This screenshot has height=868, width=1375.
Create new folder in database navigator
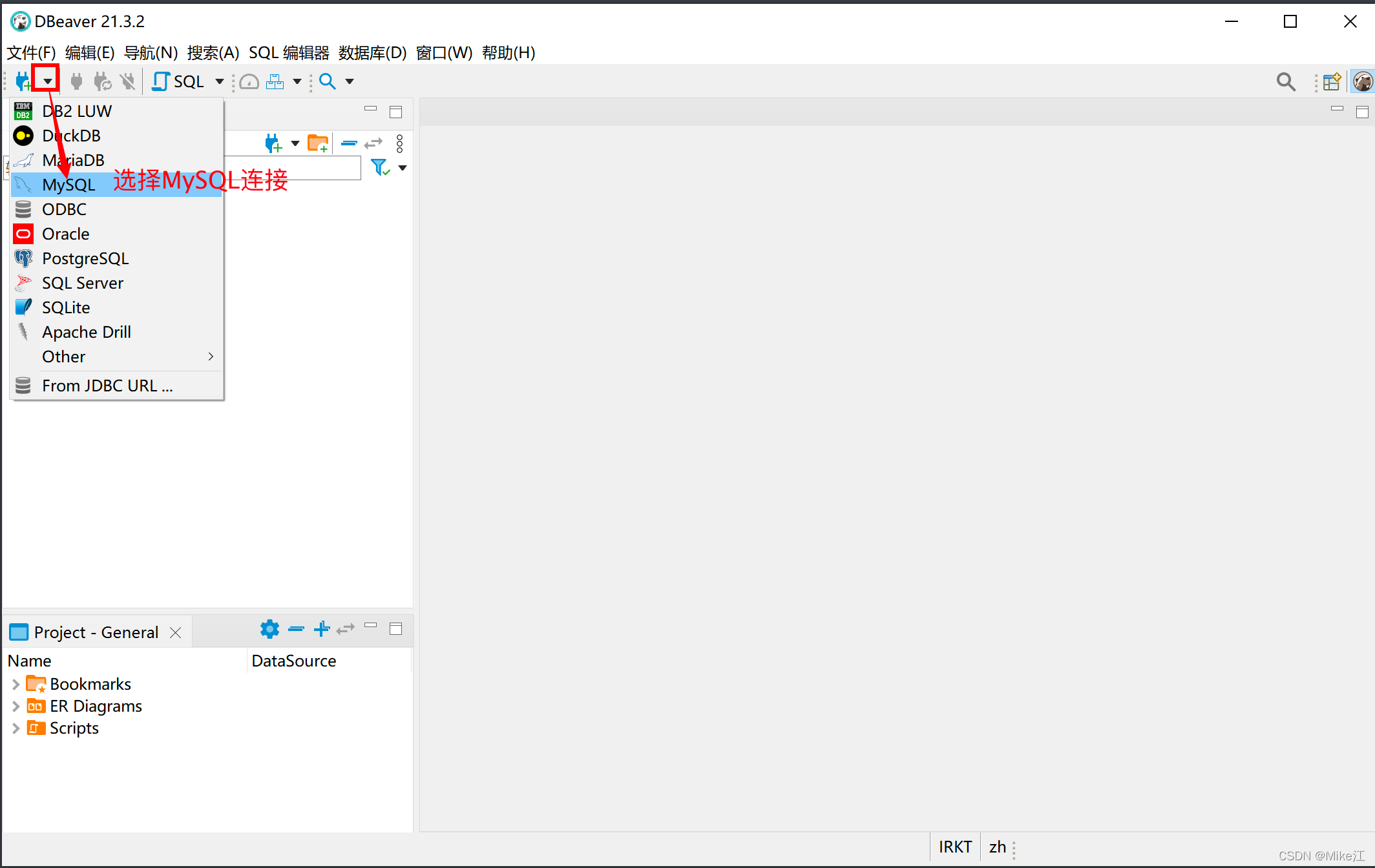[318, 143]
